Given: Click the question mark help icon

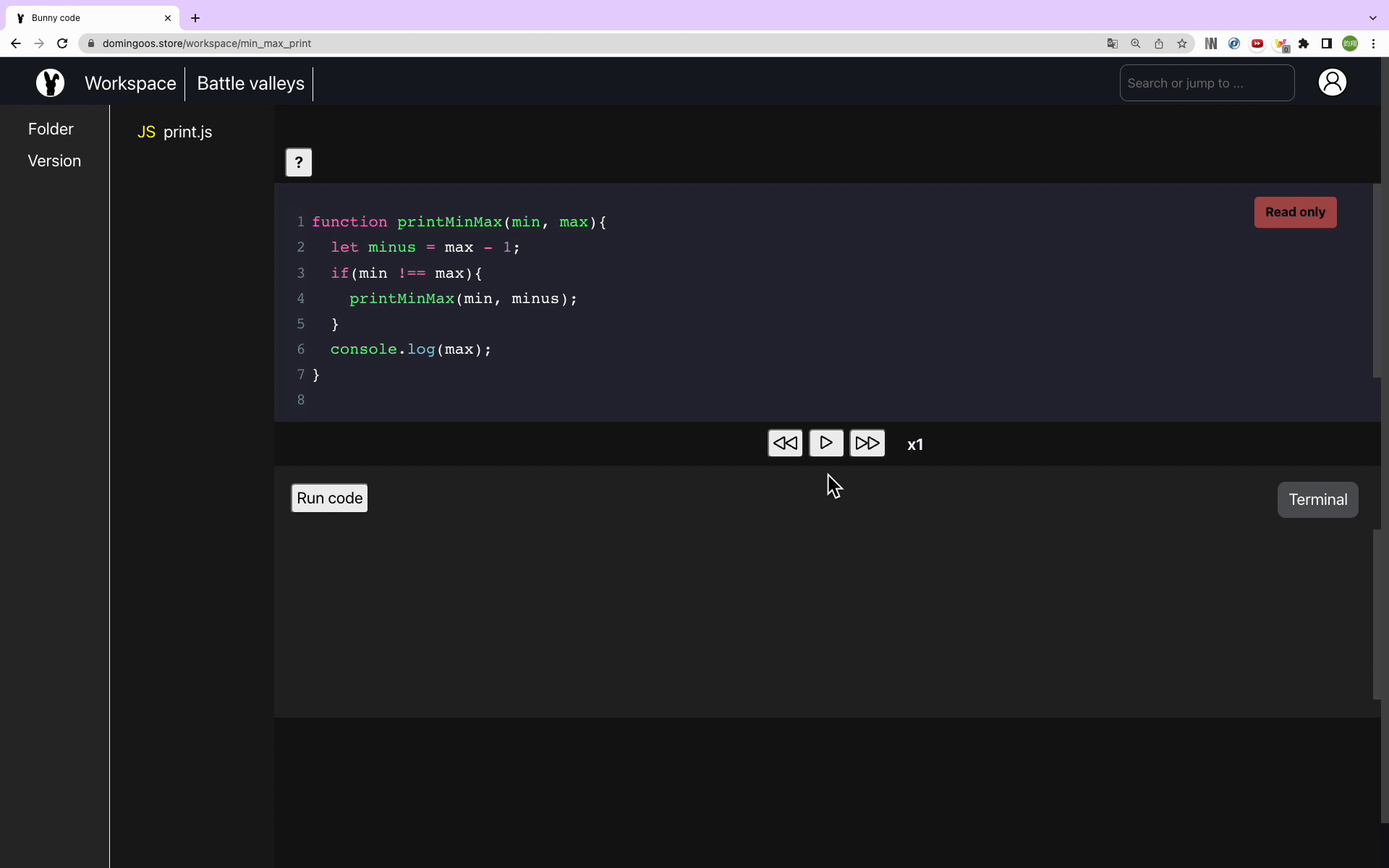Looking at the screenshot, I should pyautogui.click(x=298, y=162).
